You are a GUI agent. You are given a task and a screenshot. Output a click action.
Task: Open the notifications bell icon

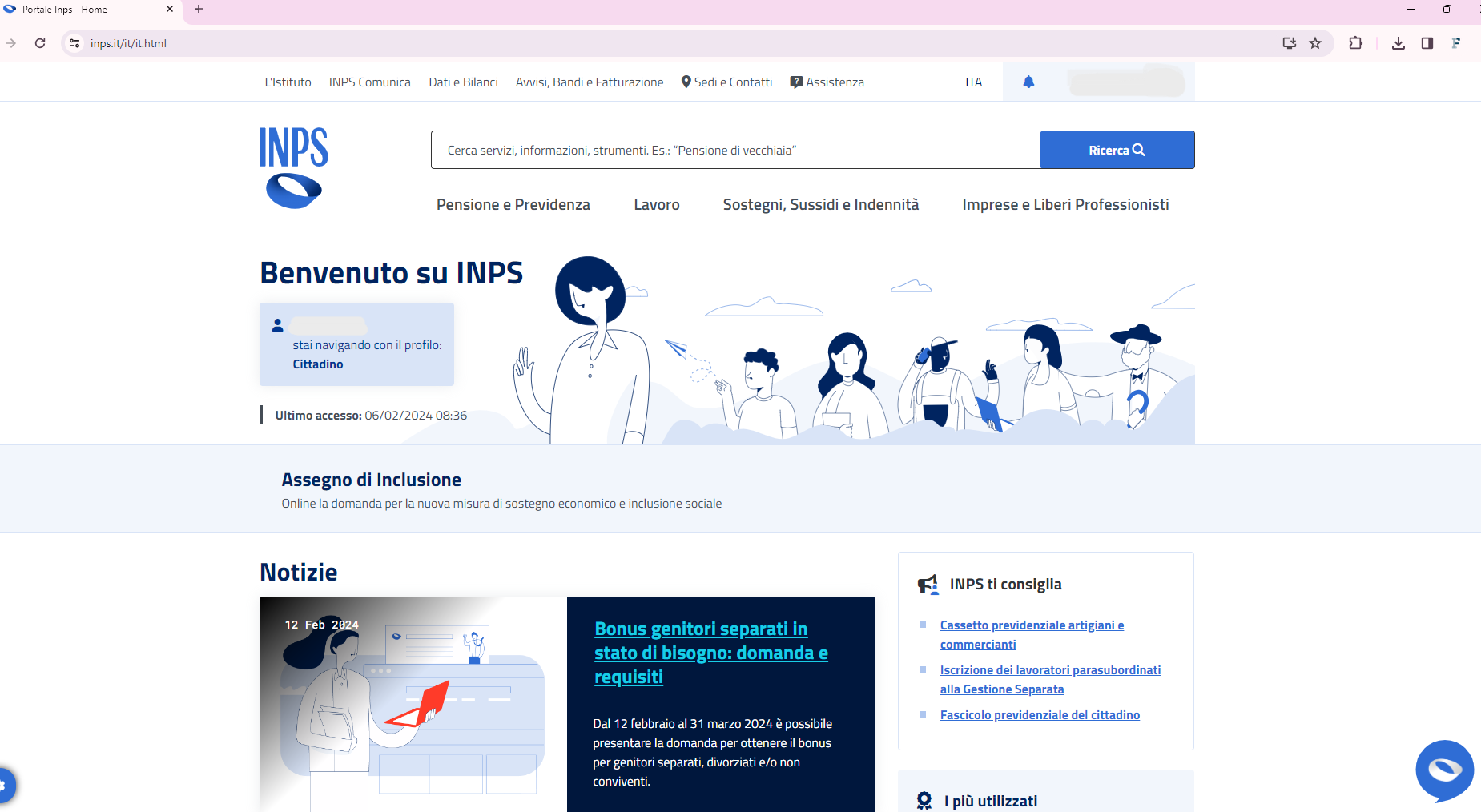pyautogui.click(x=1028, y=82)
